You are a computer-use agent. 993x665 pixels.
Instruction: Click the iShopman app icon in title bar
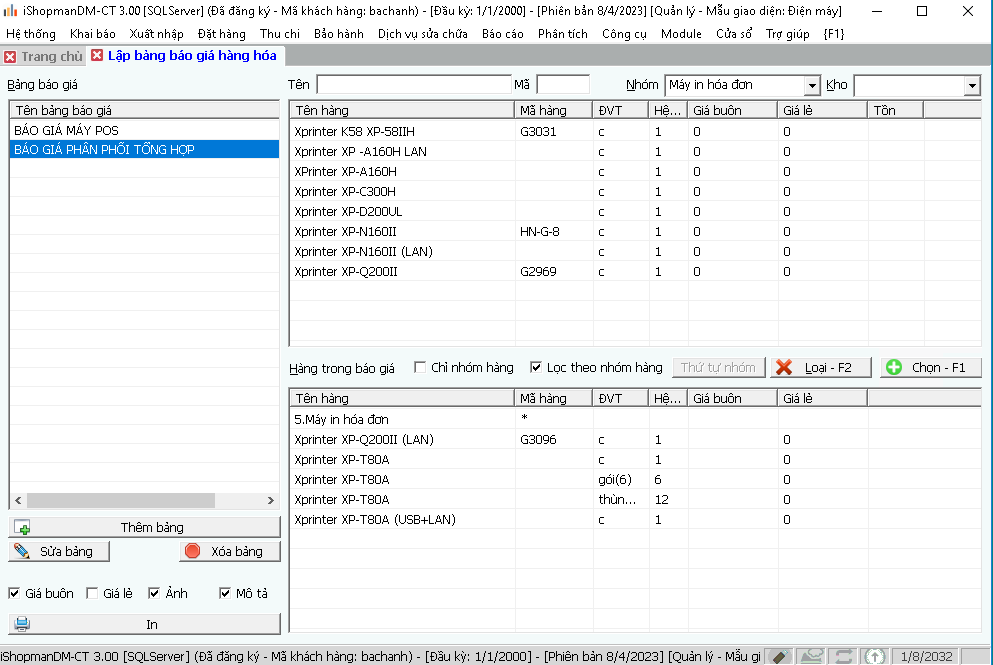10,11
